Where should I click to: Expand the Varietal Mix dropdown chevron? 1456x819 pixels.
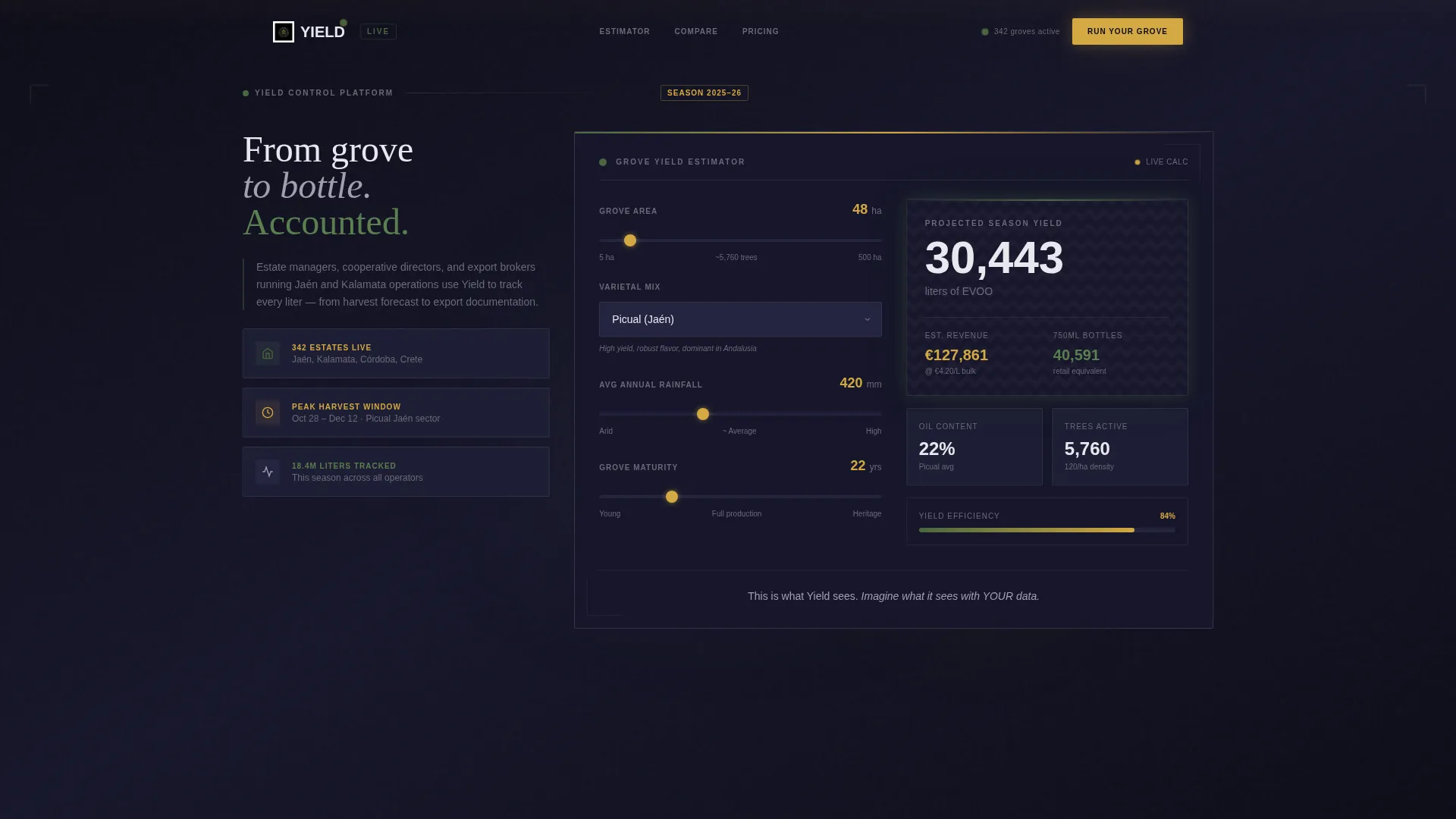click(868, 319)
